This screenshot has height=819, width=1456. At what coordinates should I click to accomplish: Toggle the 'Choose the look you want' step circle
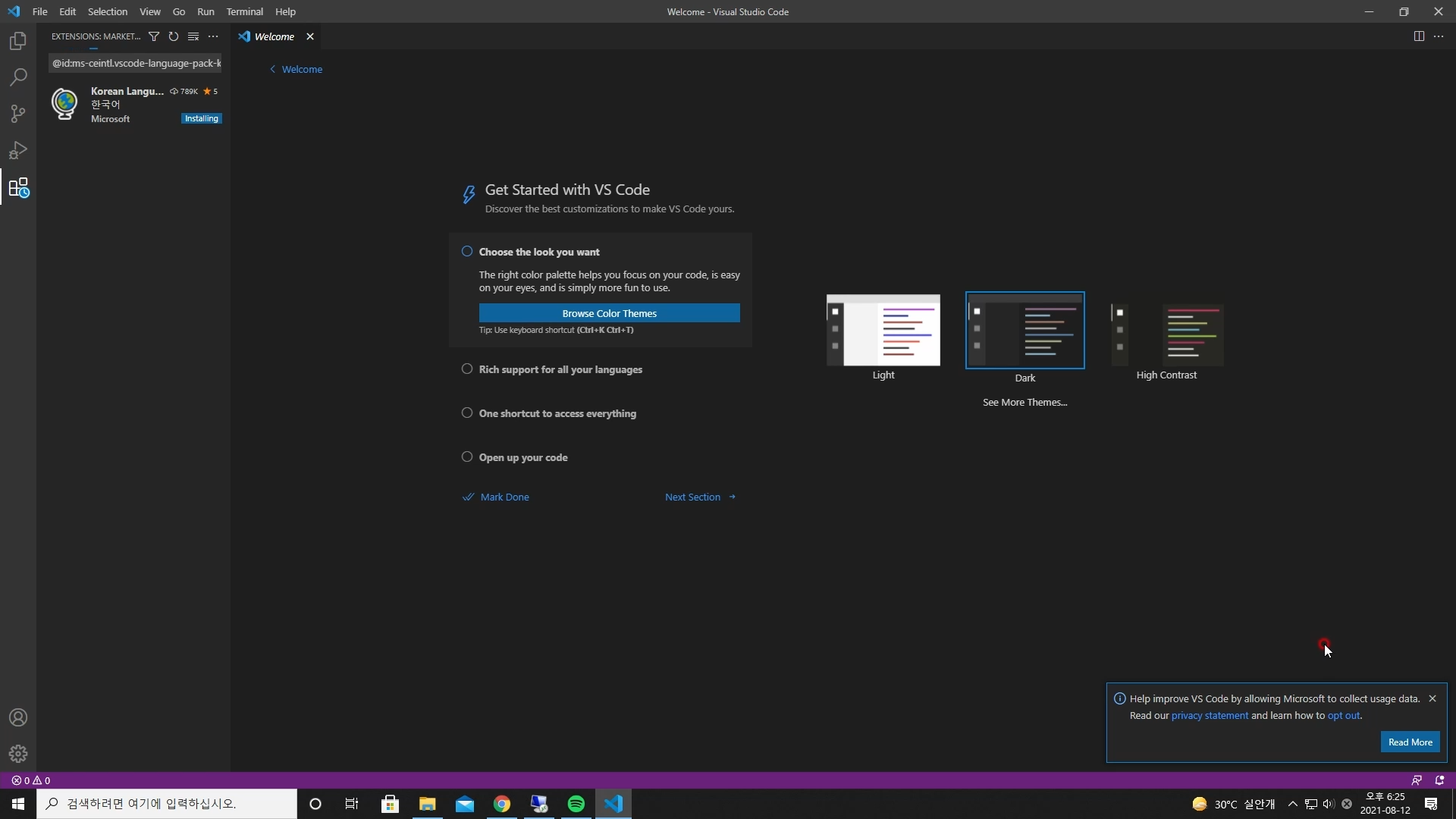(467, 252)
